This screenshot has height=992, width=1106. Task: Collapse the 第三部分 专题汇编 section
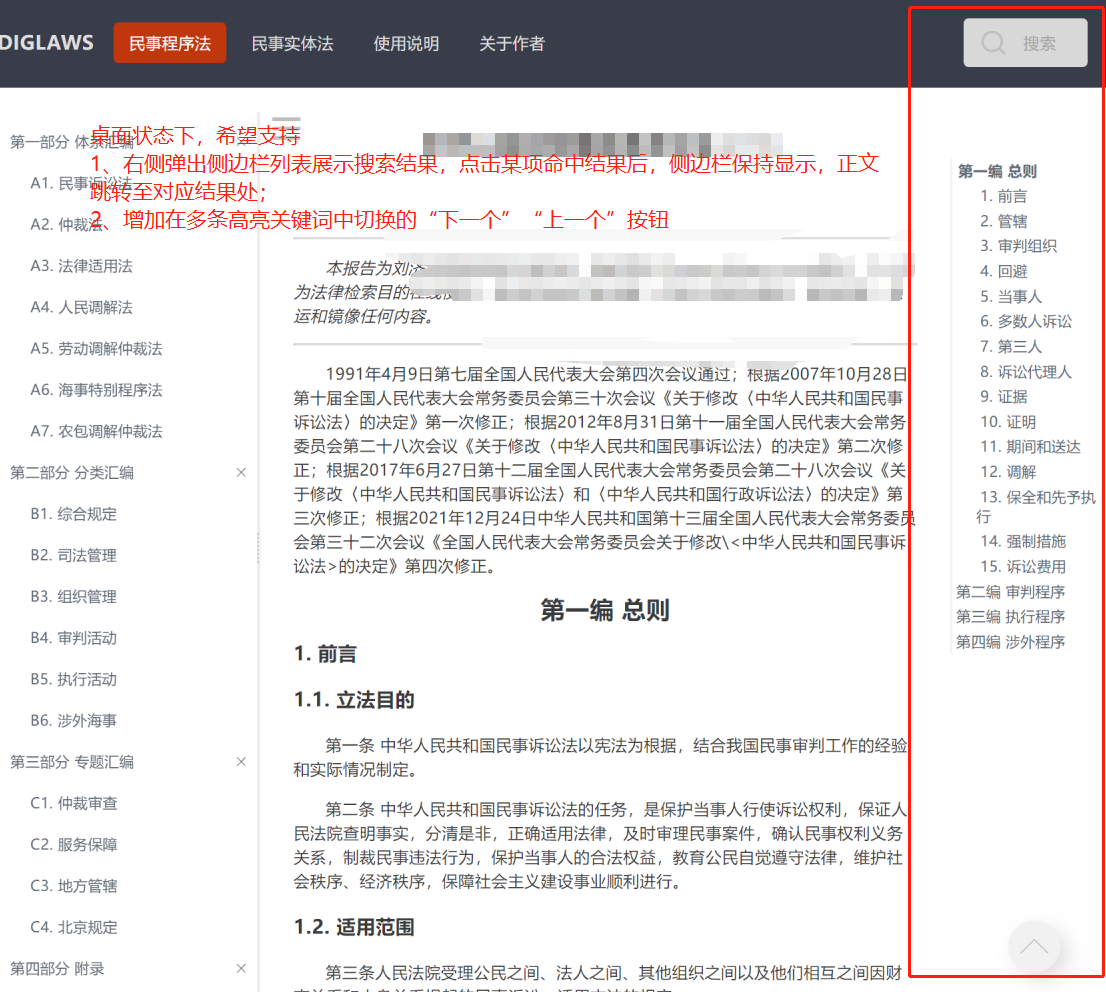pyautogui.click(x=241, y=761)
